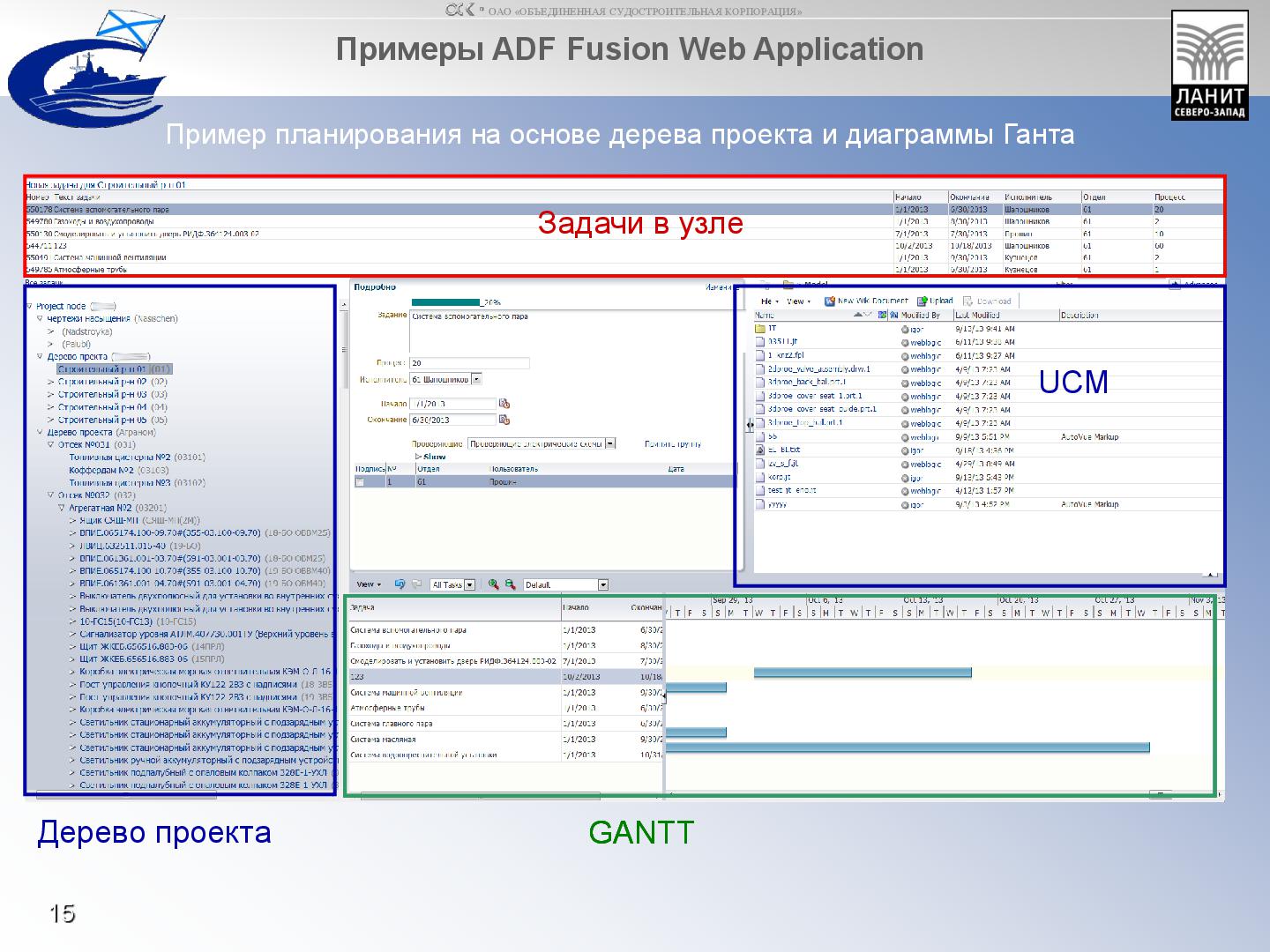The height and width of the screenshot is (952, 1270).
Task: Click the Download icon in the UCM toolbar
Action: pos(967,301)
